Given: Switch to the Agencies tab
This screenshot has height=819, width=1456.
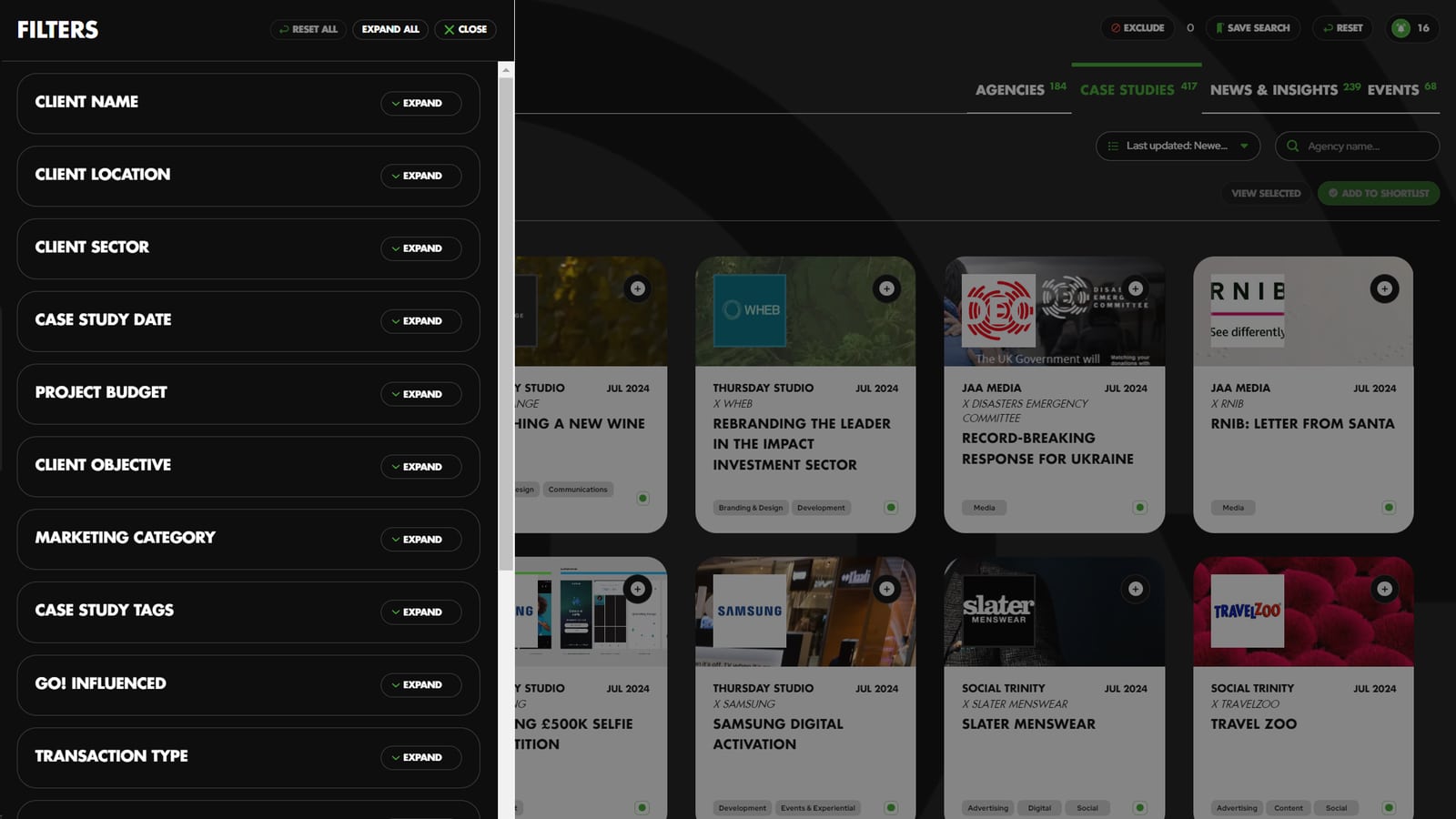Looking at the screenshot, I should point(1010,90).
